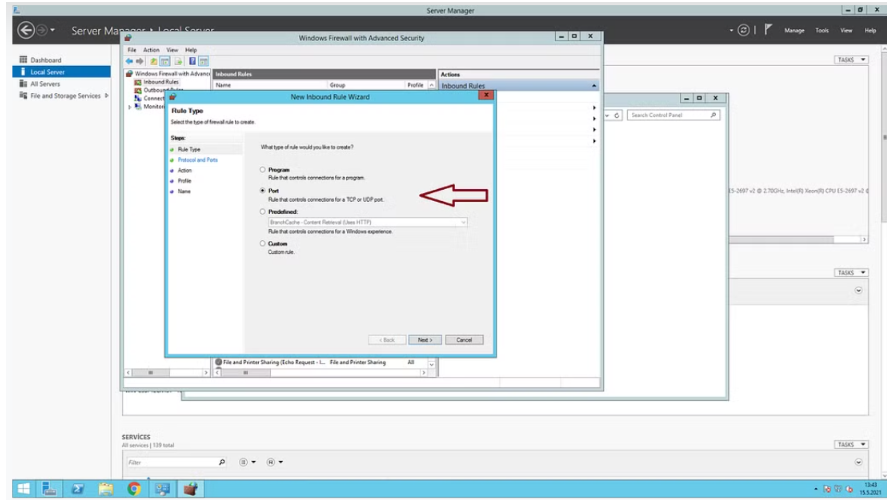Screen dimensions: 887x501
Task: Open the top TASKS dropdown
Action: click(x=851, y=59)
